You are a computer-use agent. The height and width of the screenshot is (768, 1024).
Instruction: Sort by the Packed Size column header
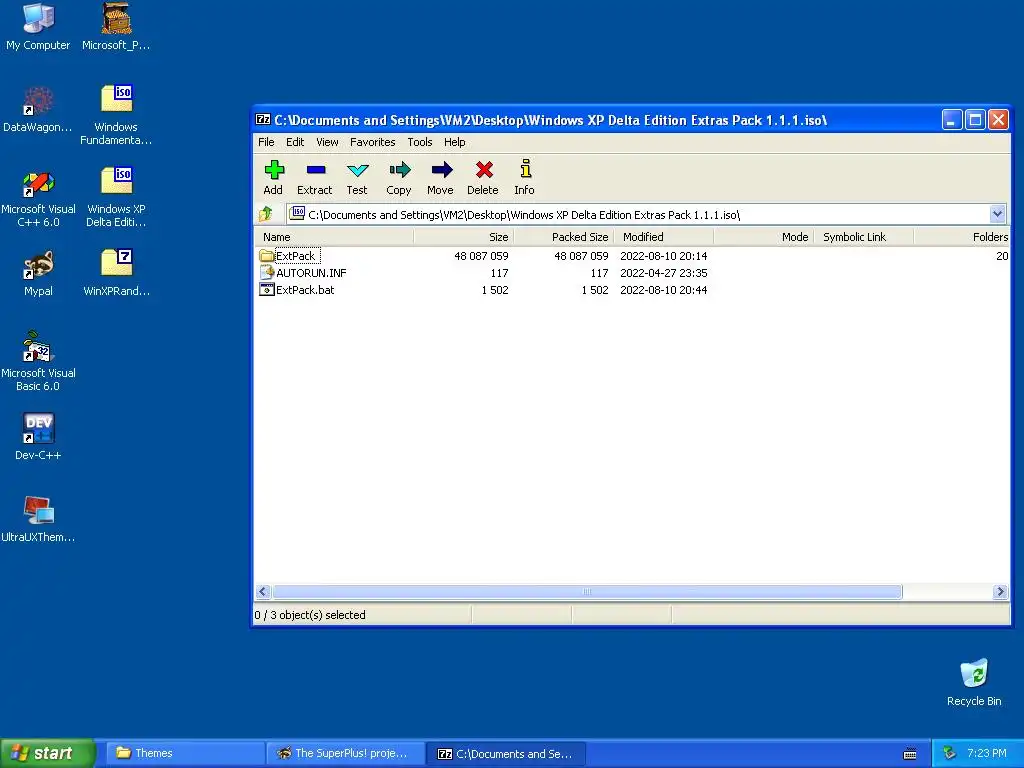pyautogui.click(x=564, y=237)
